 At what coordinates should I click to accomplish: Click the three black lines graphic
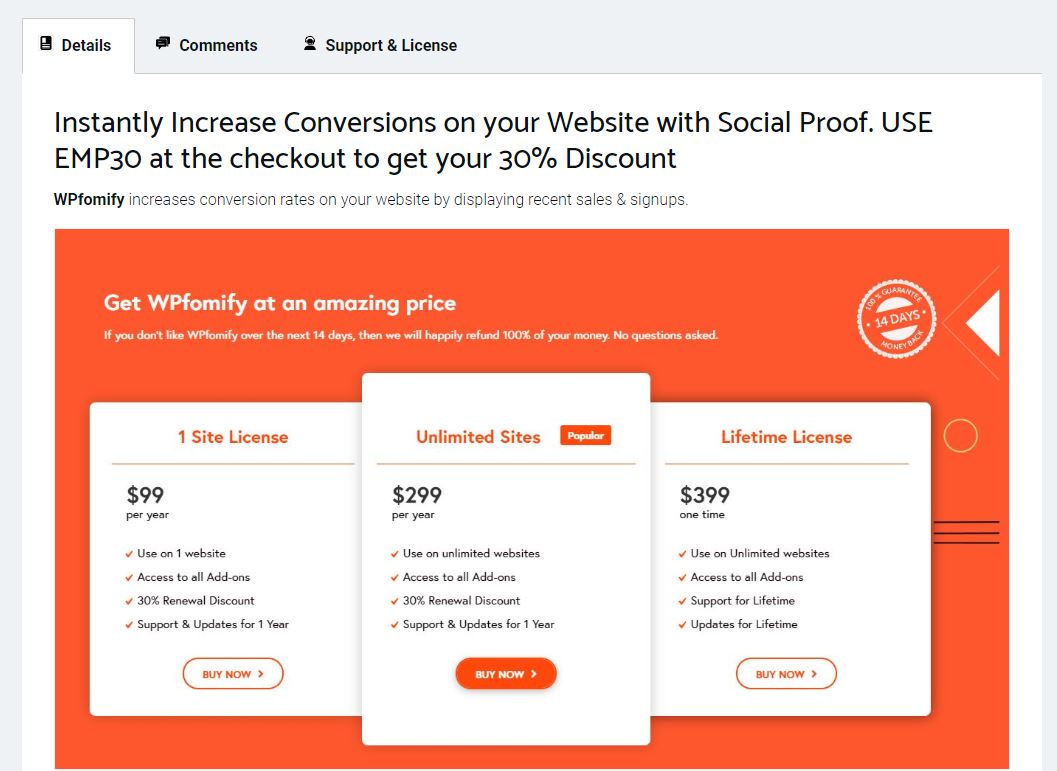tap(966, 532)
